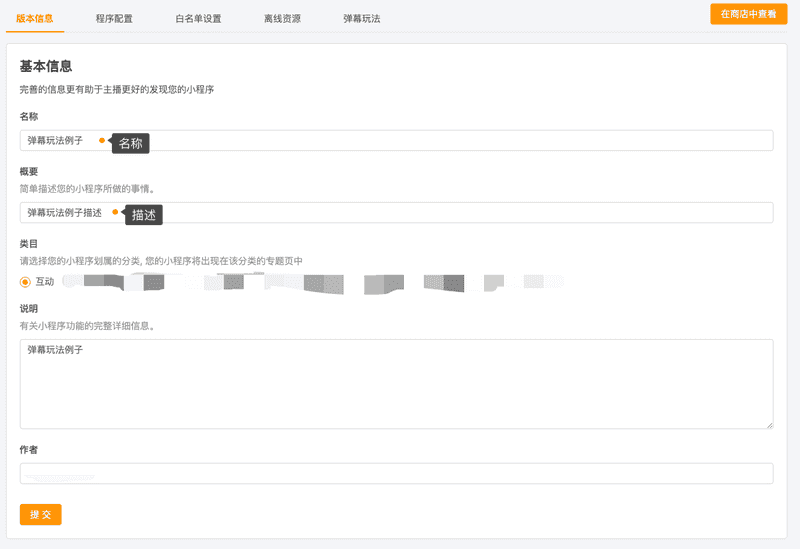Open the 离线资源 tab

(x=282, y=18)
